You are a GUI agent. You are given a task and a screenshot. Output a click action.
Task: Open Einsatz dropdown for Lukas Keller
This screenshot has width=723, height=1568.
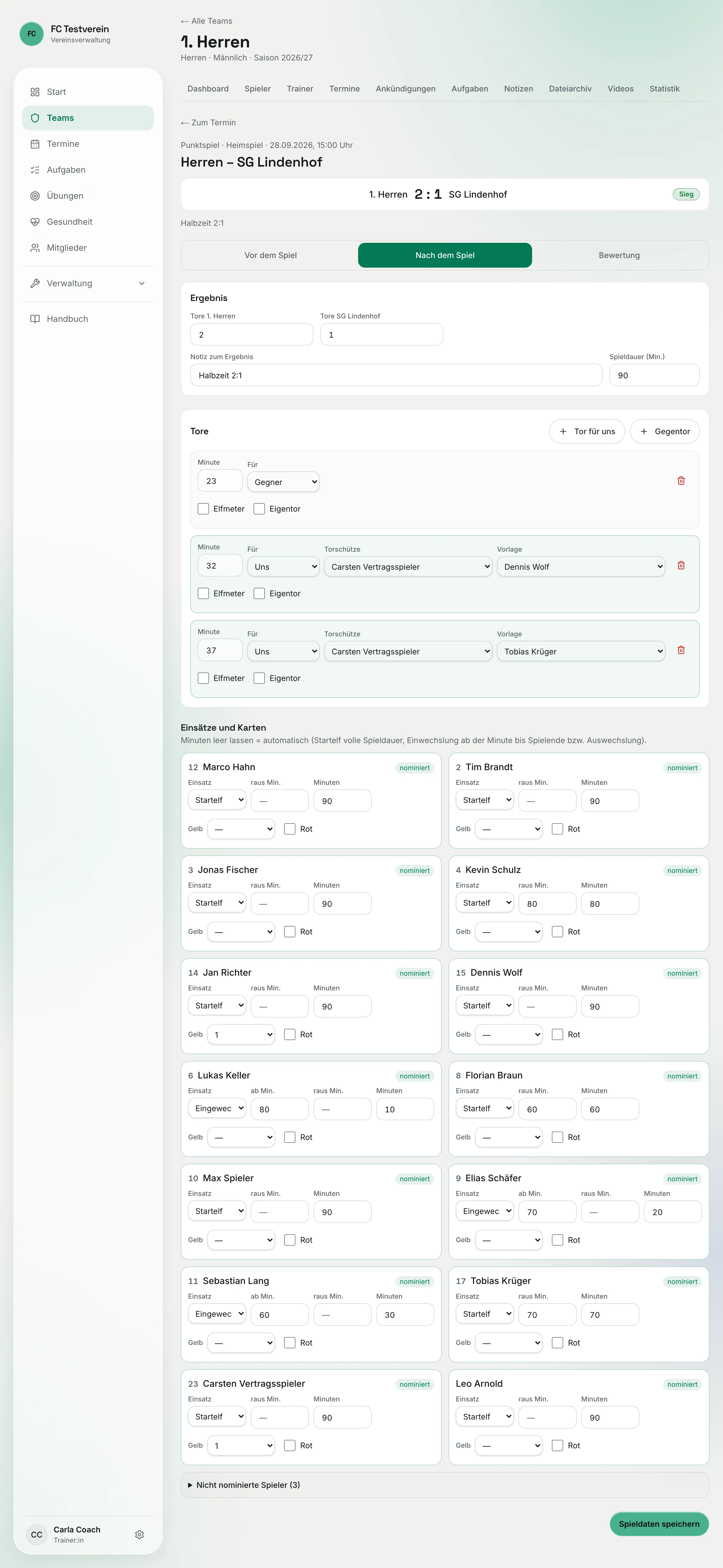click(x=217, y=1108)
